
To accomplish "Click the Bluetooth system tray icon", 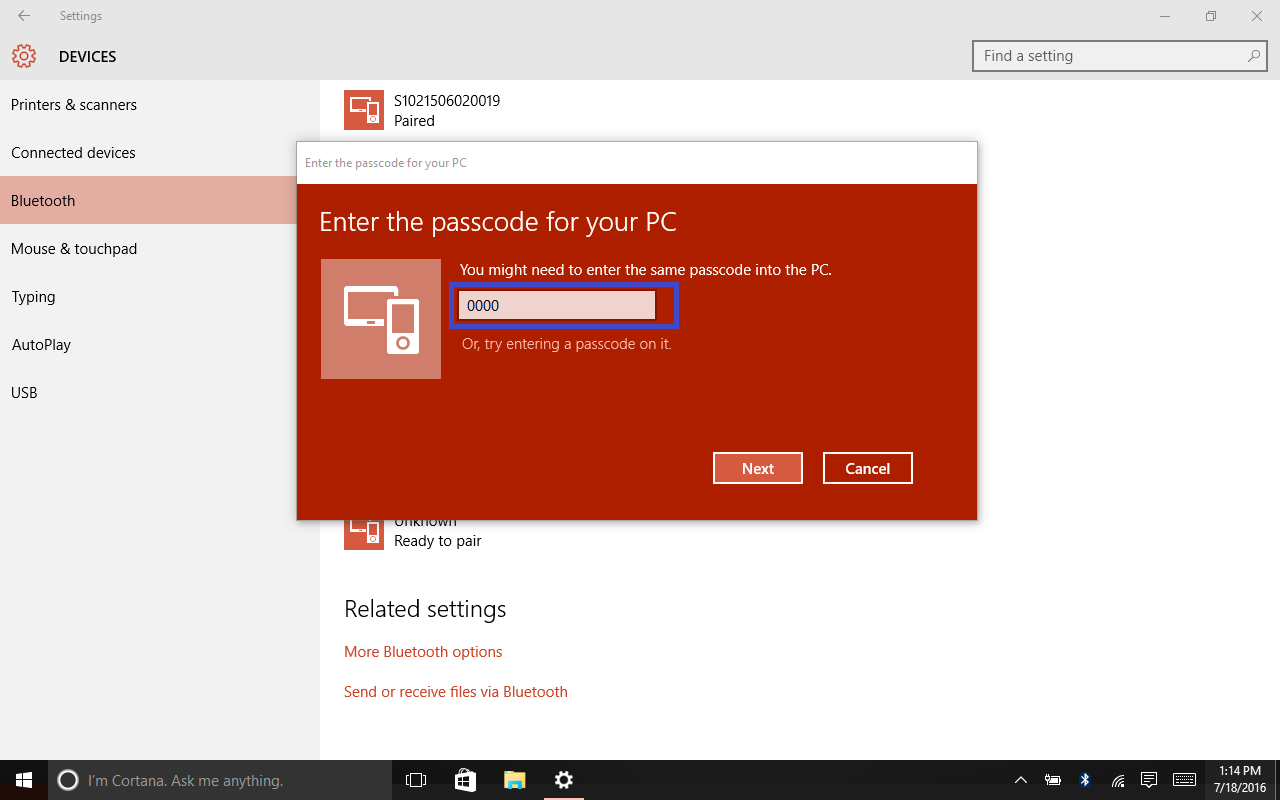I will click(x=1085, y=780).
